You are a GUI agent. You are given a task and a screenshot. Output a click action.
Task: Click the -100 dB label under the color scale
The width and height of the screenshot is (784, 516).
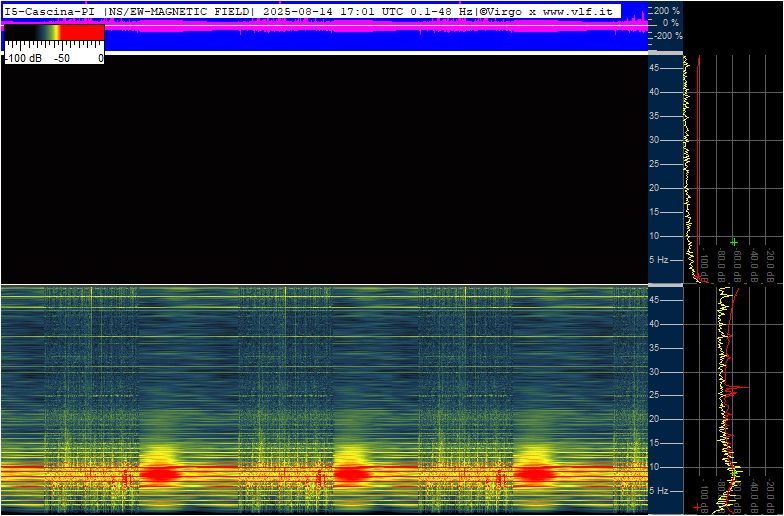coord(24,58)
